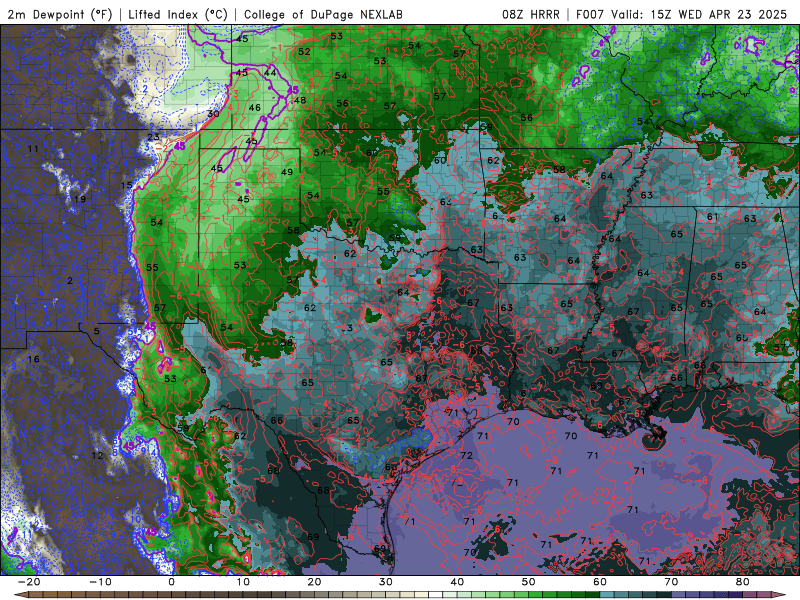Click the black dewpoint value 72 on map
This screenshot has width=800, height=600.
point(466,455)
